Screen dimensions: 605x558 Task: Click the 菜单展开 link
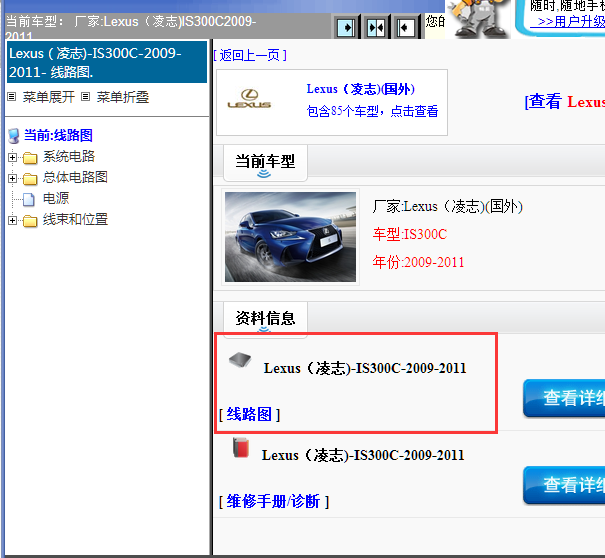49,97
